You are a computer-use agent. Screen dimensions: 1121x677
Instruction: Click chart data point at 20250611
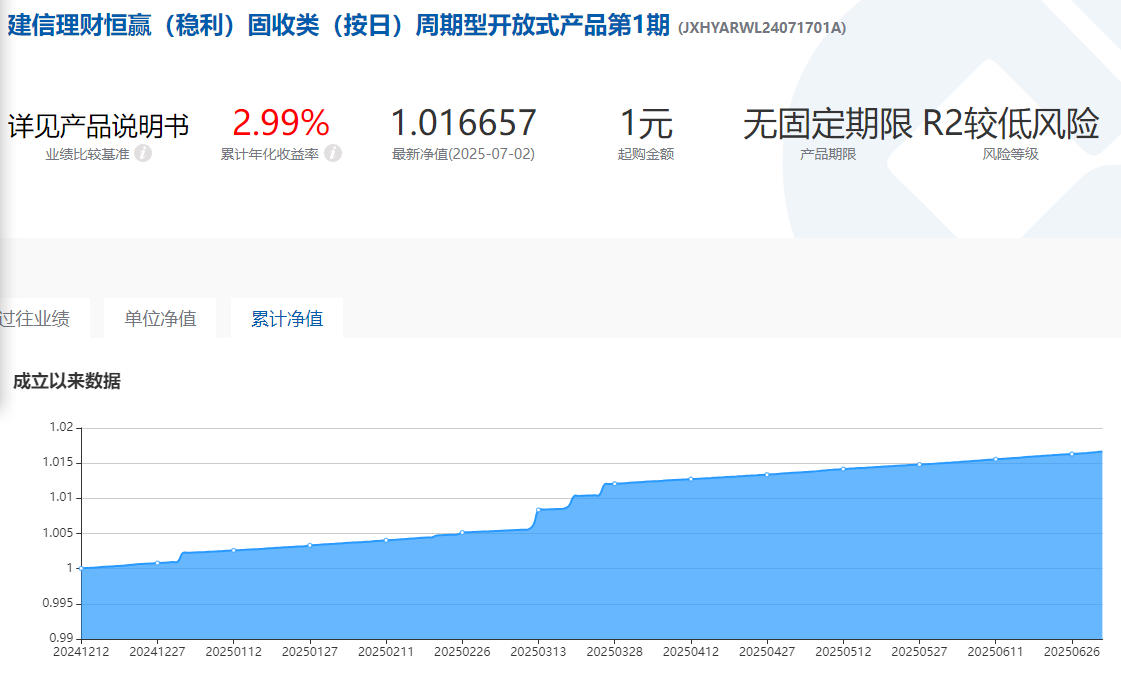click(x=995, y=459)
